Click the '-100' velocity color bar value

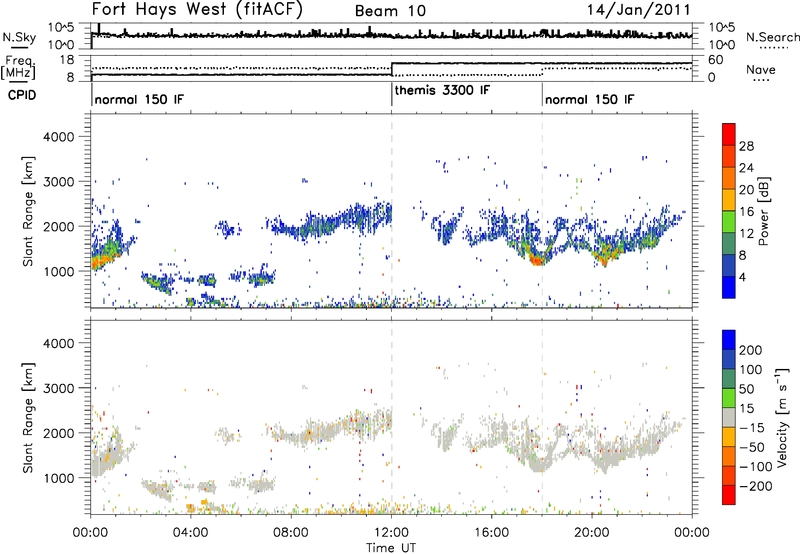tap(756, 467)
